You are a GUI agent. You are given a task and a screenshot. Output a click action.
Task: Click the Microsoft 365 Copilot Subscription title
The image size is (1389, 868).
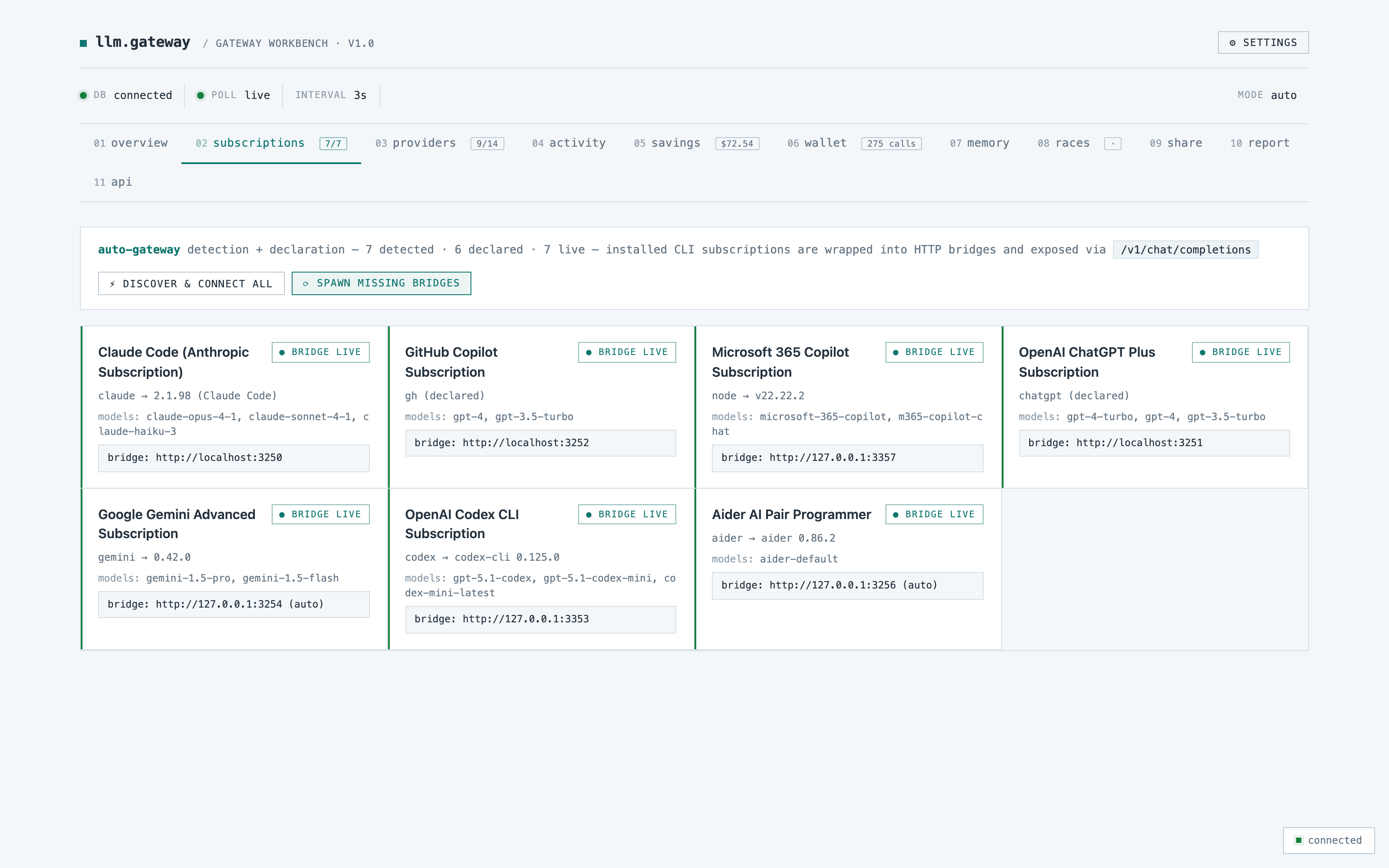[780, 362]
